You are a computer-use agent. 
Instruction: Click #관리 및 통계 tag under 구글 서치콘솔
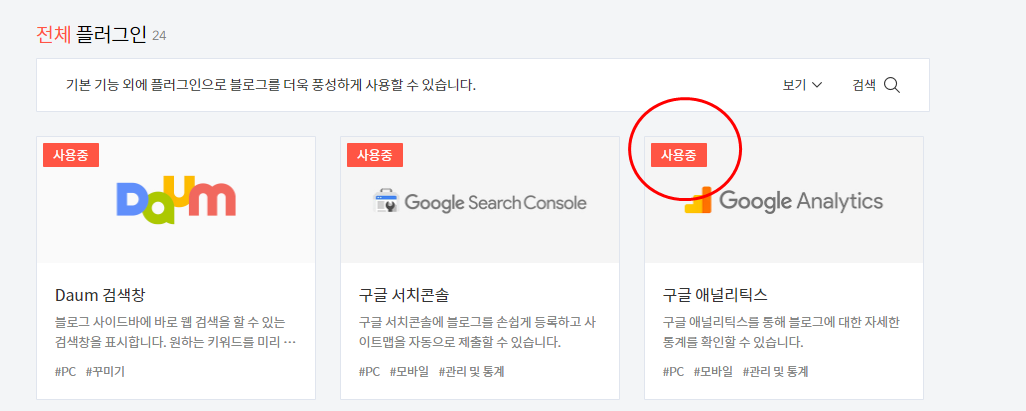[472, 372]
